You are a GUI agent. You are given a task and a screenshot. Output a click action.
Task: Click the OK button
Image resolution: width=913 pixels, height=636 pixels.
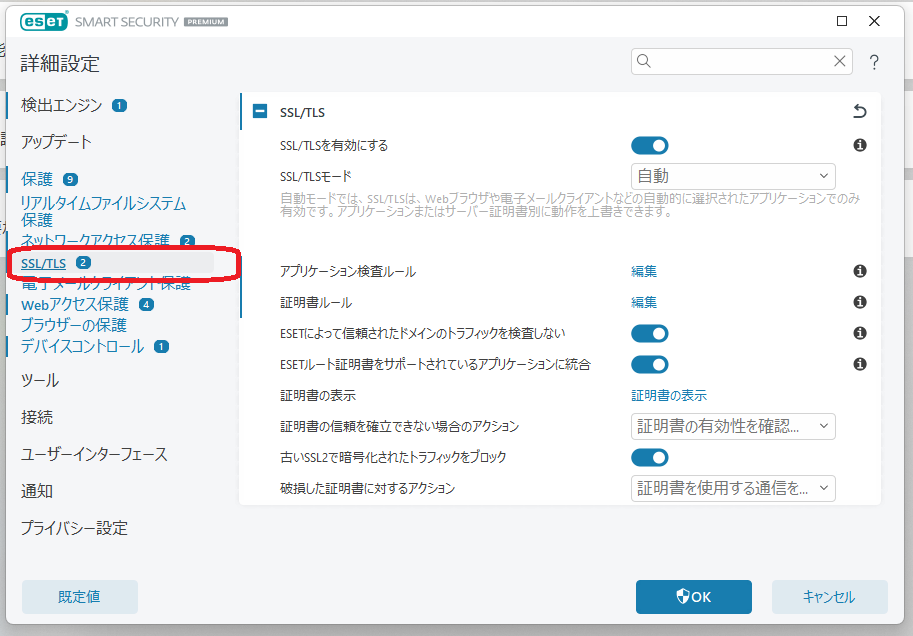(693, 596)
